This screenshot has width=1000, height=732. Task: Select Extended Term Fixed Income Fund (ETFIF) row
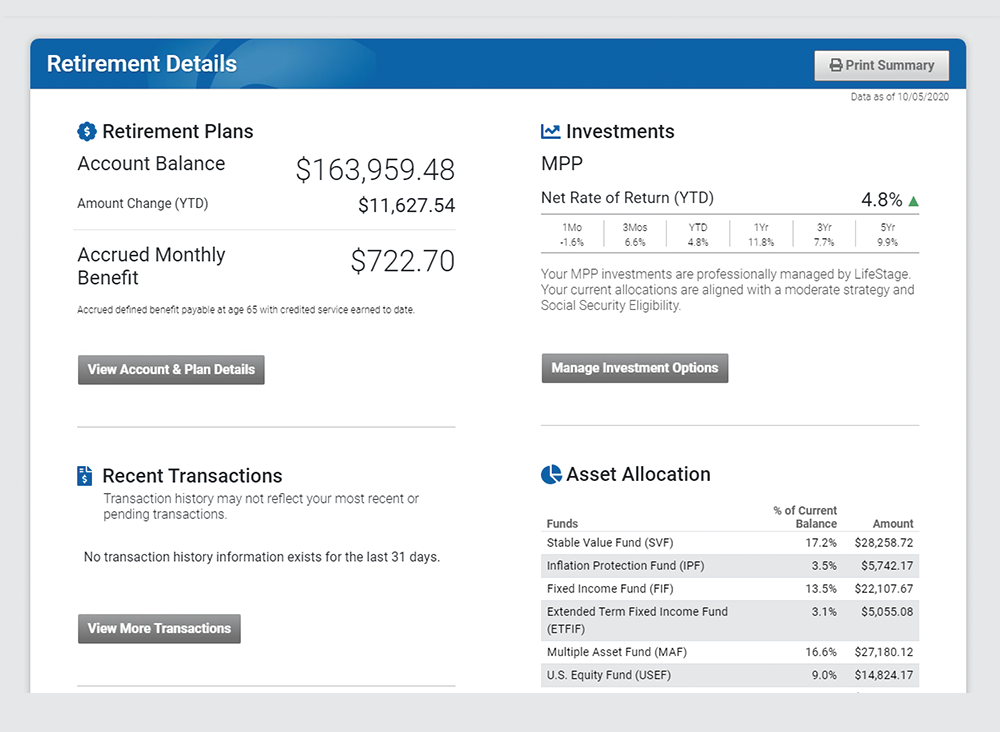pyautogui.click(x=730, y=620)
